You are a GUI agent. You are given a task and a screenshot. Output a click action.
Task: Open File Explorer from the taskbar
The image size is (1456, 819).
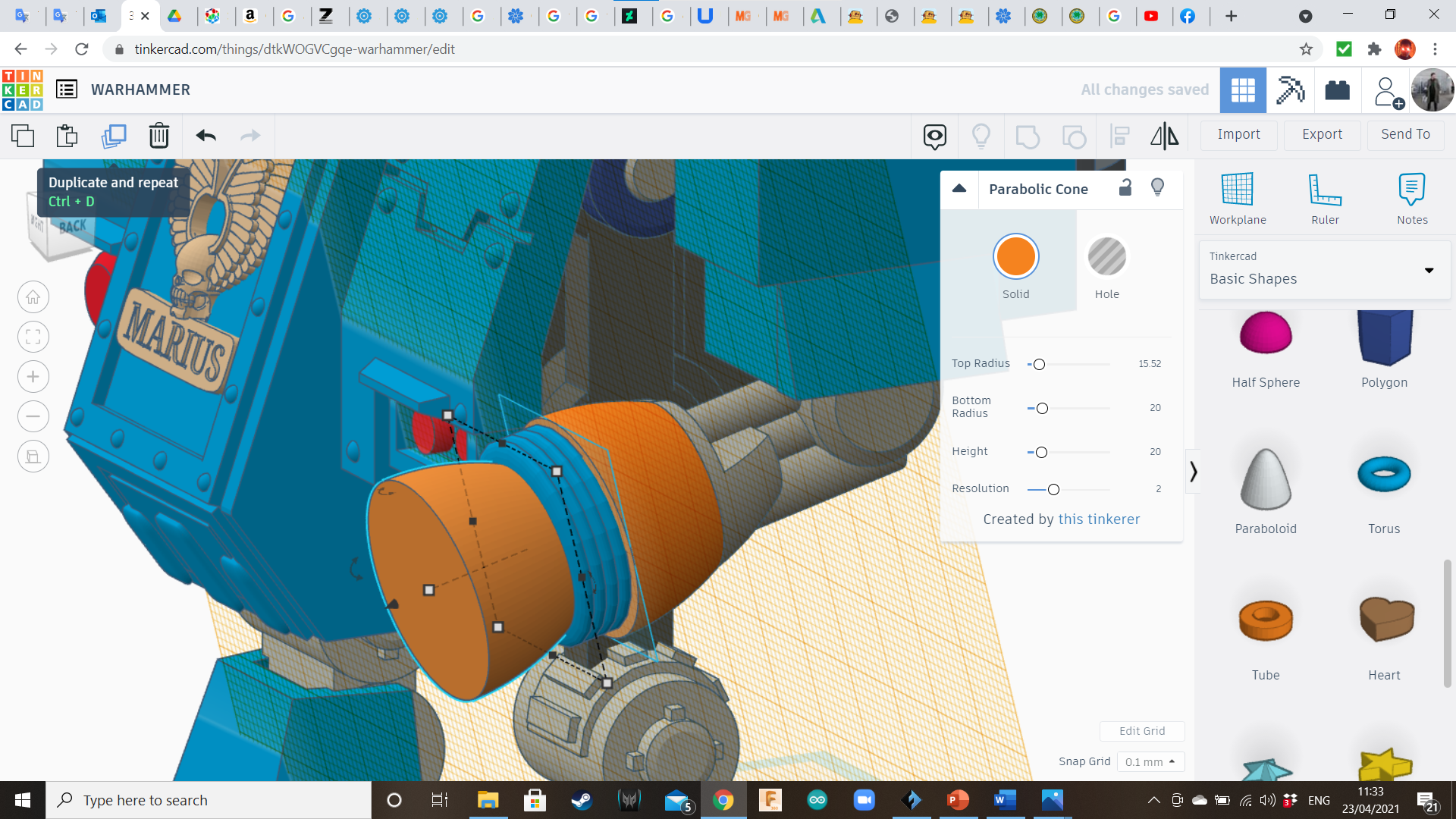[488, 800]
